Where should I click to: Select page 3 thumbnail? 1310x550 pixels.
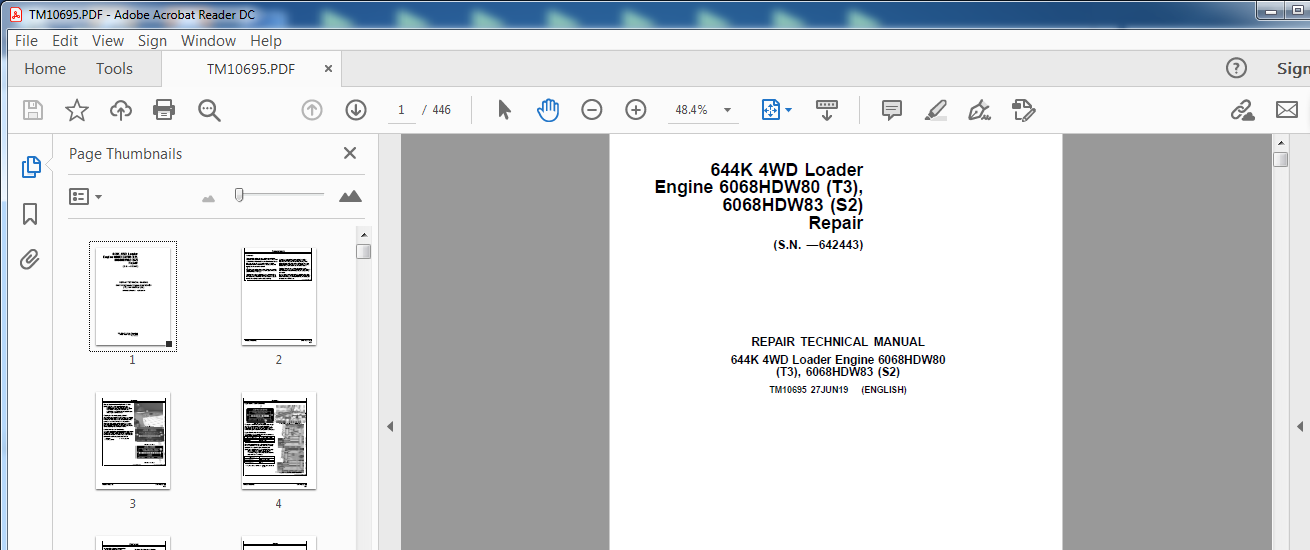point(133,441)
